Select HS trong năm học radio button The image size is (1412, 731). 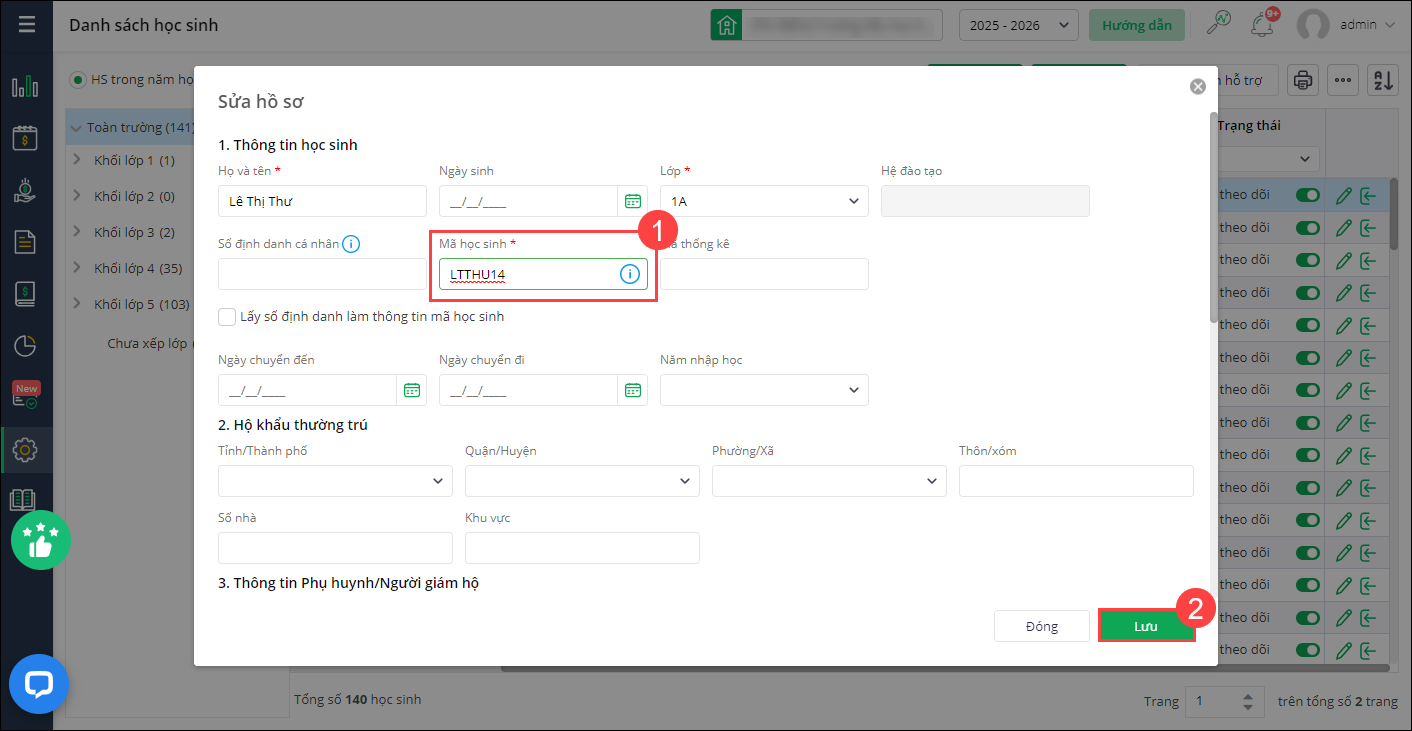[x=77, y=80]
